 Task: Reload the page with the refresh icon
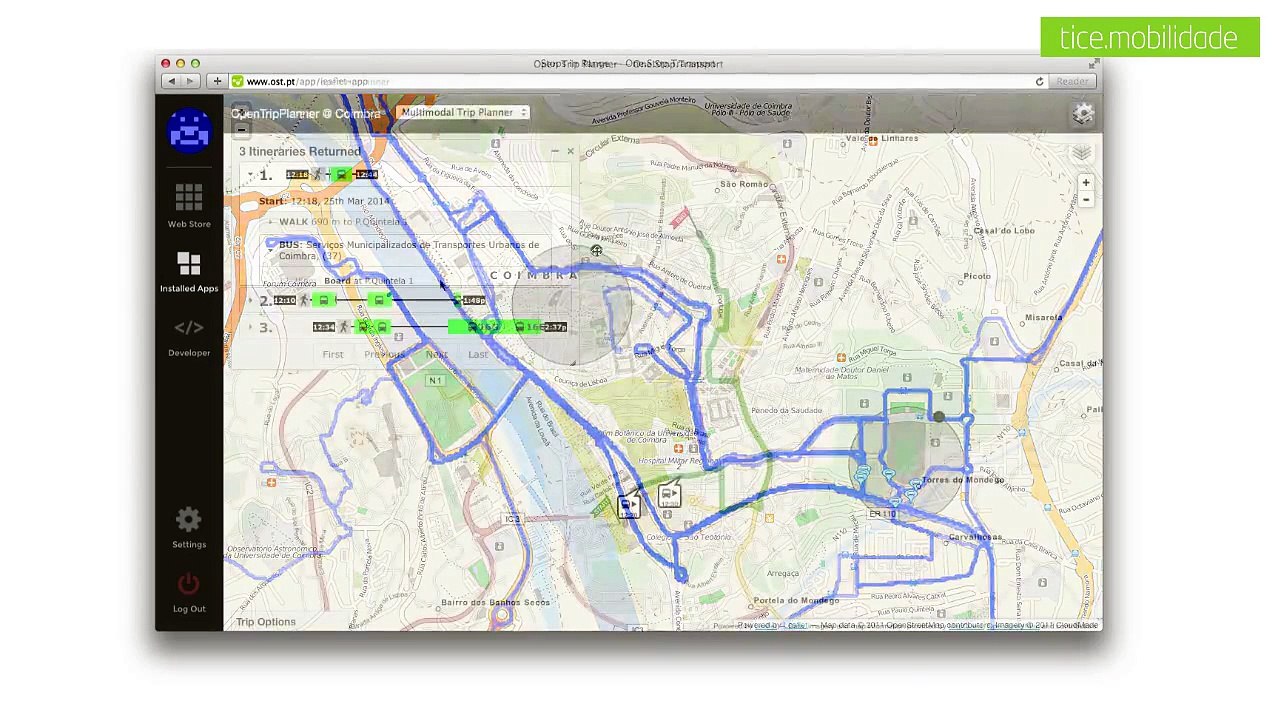(1039, 82)
